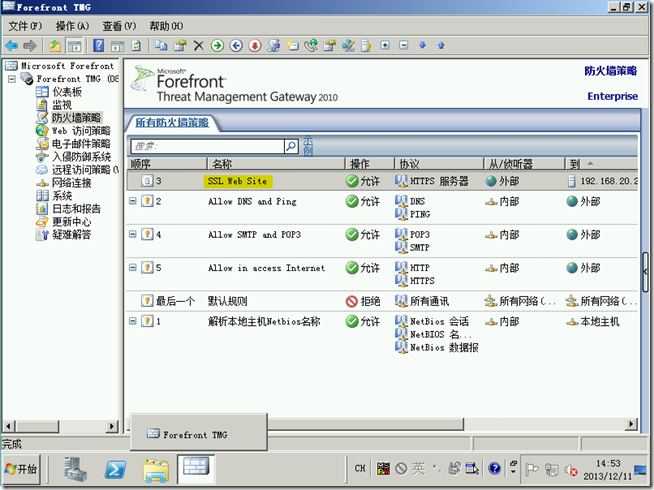Click the up-one-level folder icon
Screen dimensions: 654x490
[55, 45]
